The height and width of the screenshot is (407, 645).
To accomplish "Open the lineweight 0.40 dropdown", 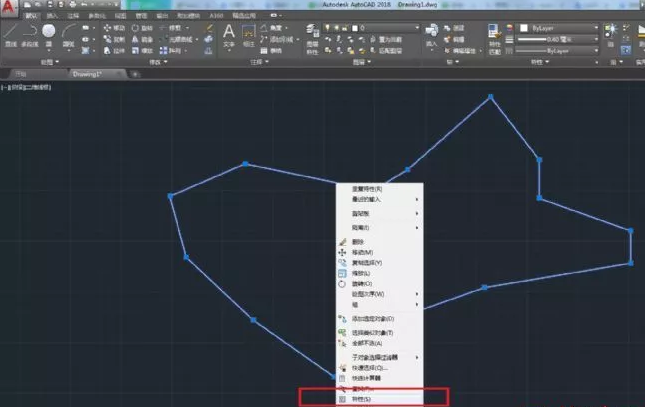I will [x=557, y=40].
